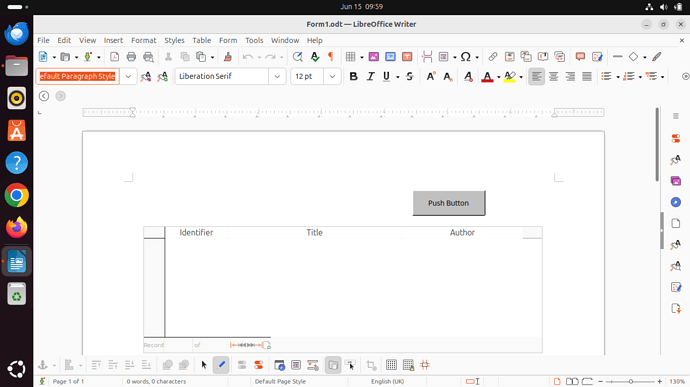This screenshot has height=387, width=690.
Task: Insert special character Omega icon
Action: [466, 57]
